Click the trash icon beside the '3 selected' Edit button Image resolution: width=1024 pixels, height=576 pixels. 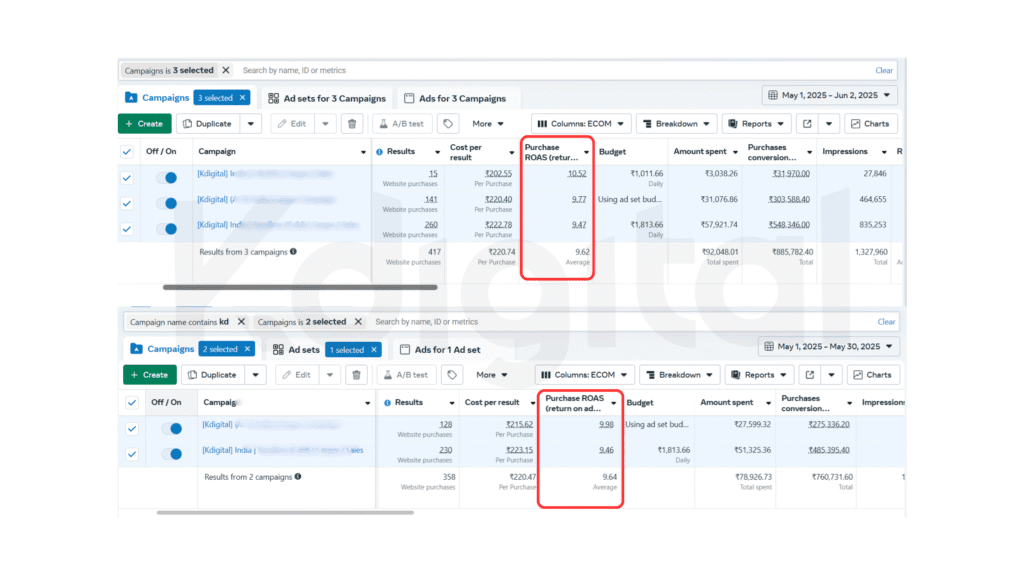pyautogui.click(x=351, y=124)
